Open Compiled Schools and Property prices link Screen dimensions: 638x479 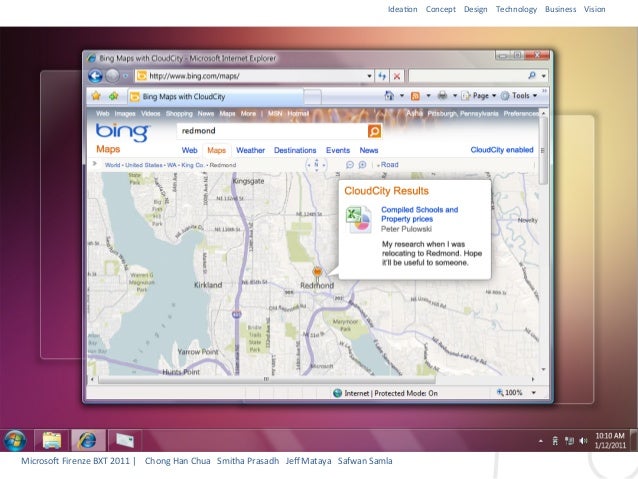[419, 214]
